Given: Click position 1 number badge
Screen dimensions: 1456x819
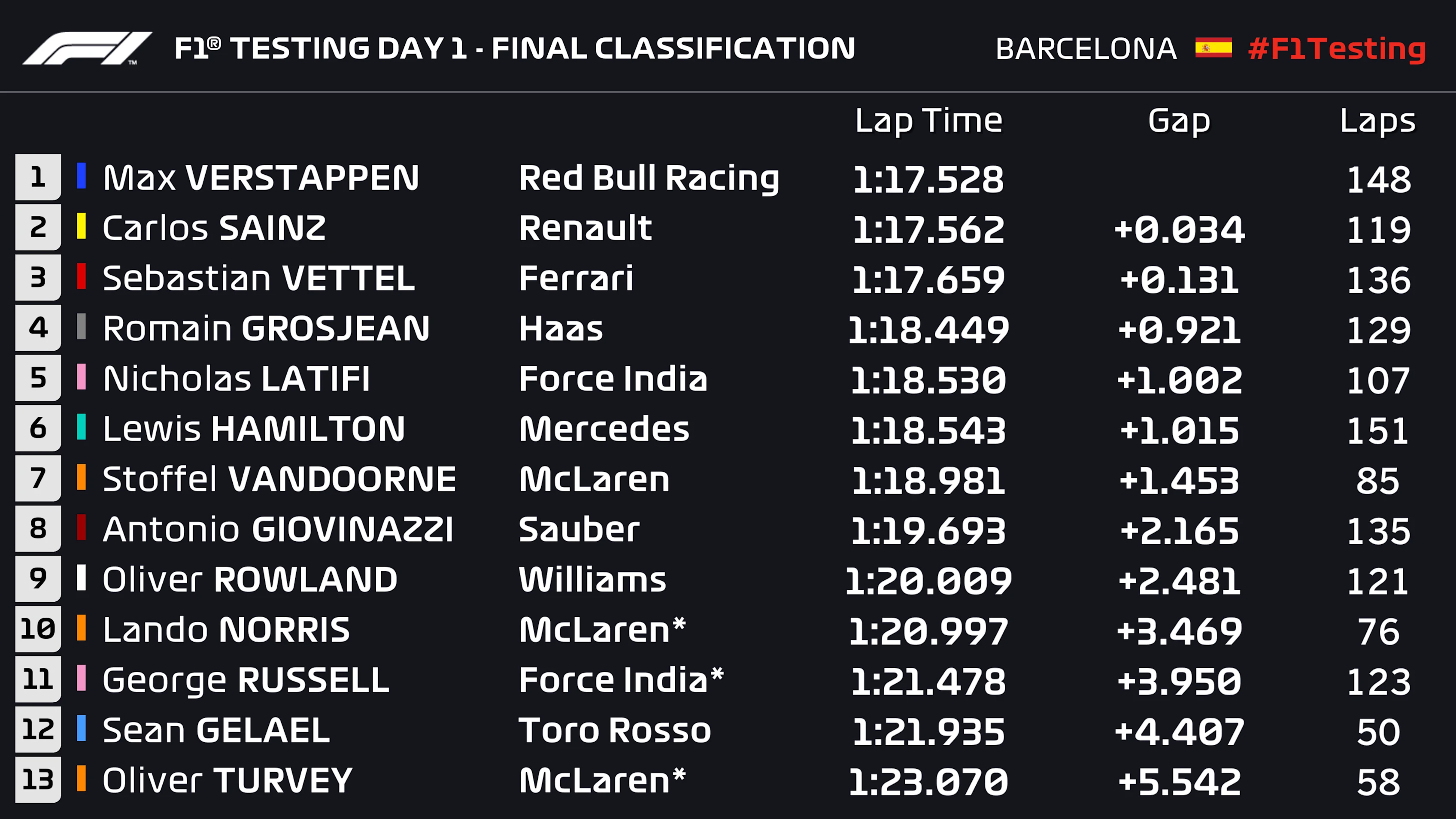Looking at the screenshot, I should click(x=38, y=177).
